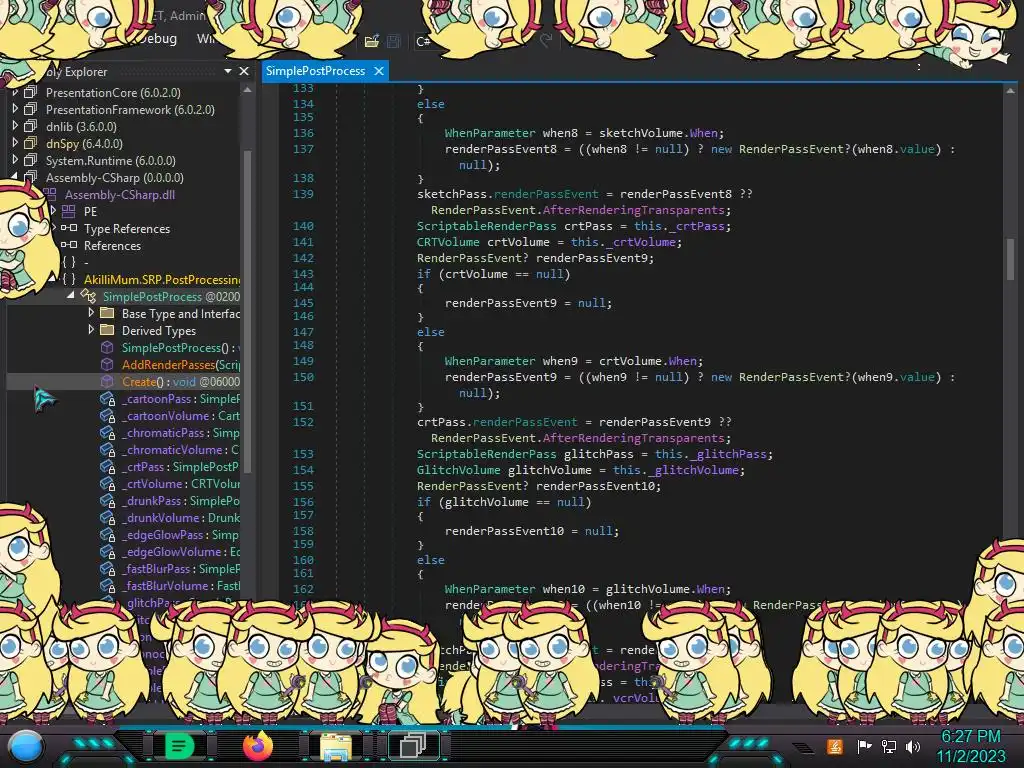Click the dnlib assembly icon
1024x768 pixels.
pyautogui.click(x=31, y=126)
